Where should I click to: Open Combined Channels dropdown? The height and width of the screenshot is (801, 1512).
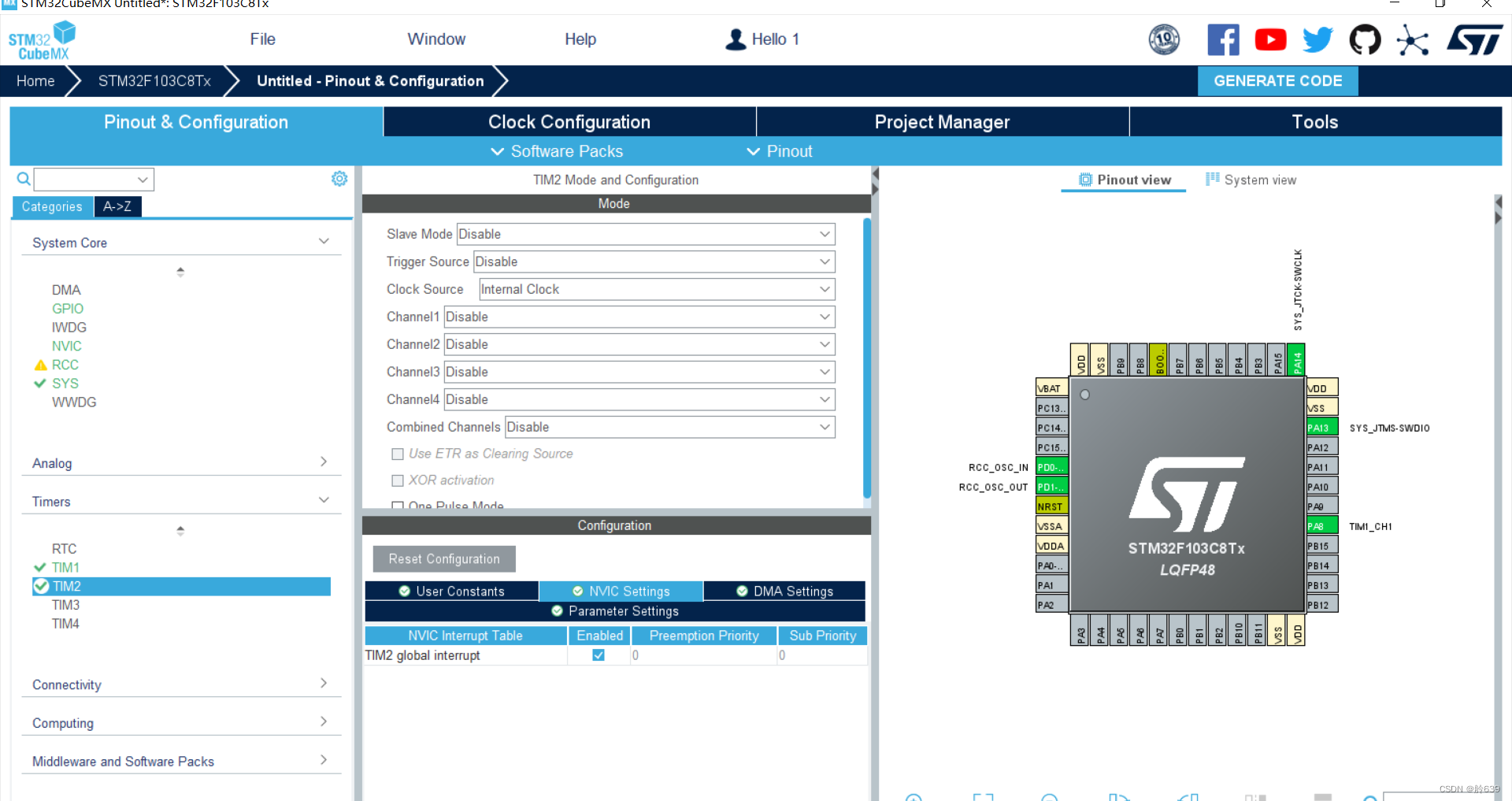pyautogui.click(x=669, y=427)
